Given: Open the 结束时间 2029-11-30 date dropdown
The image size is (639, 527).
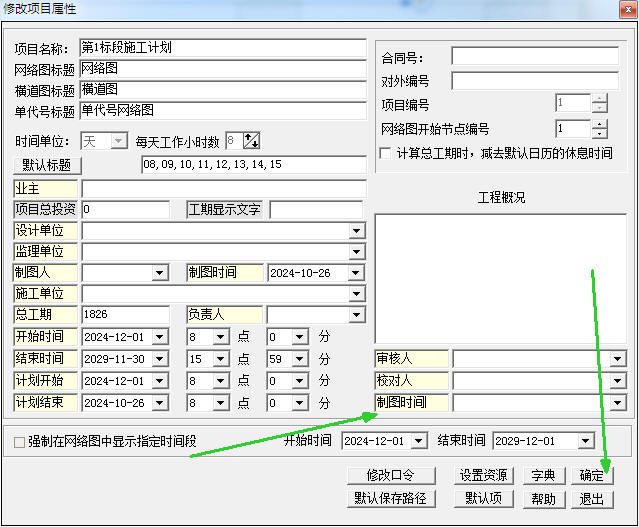Looking at the screenshot, I should tap(160, 359).
